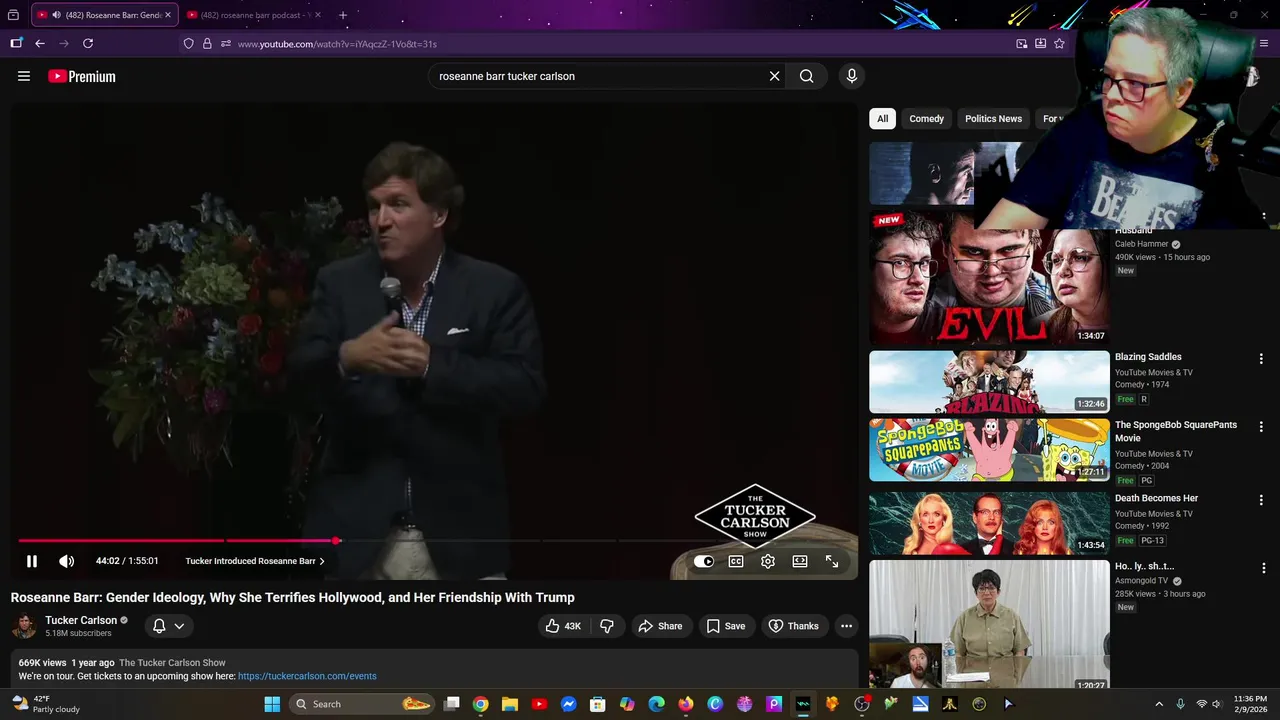The width and height of the screenshot is (1280, 720).
Task: Switch to theater mode
Action: click(x=800, y=561)
